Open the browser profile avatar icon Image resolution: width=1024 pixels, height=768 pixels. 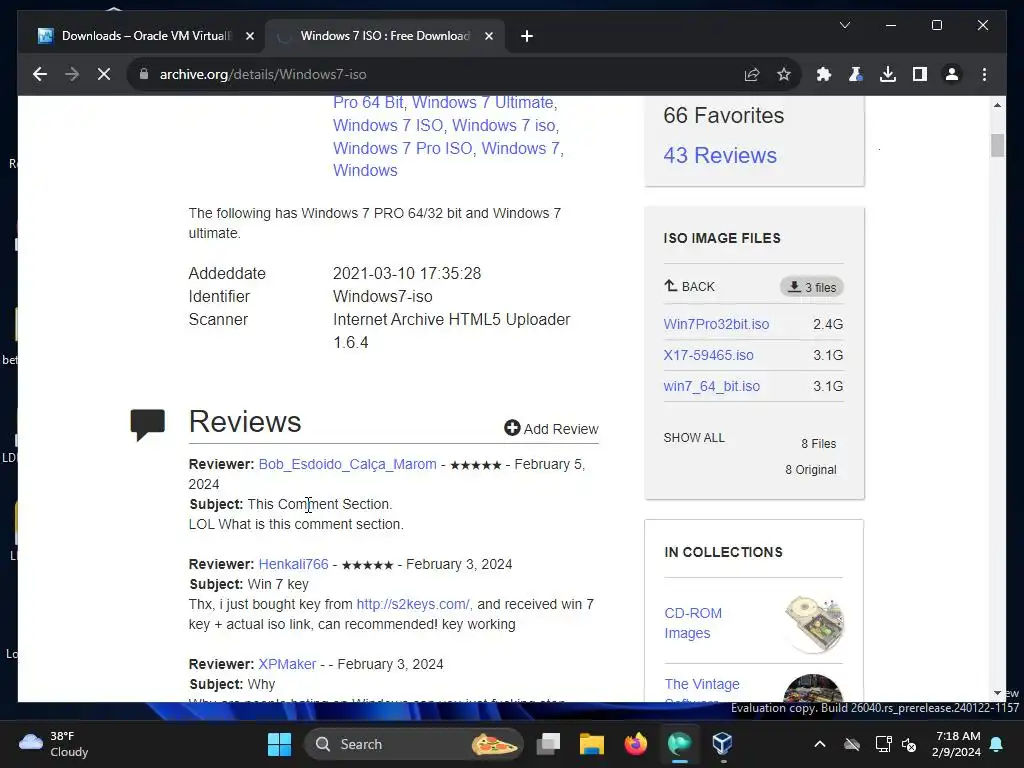tap(952, 74)
